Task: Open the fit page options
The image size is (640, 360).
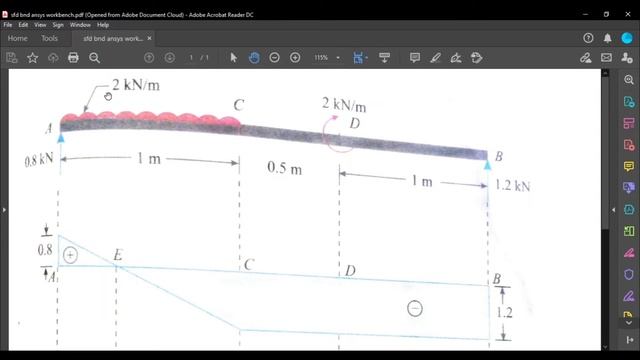Action: (360, 58)
